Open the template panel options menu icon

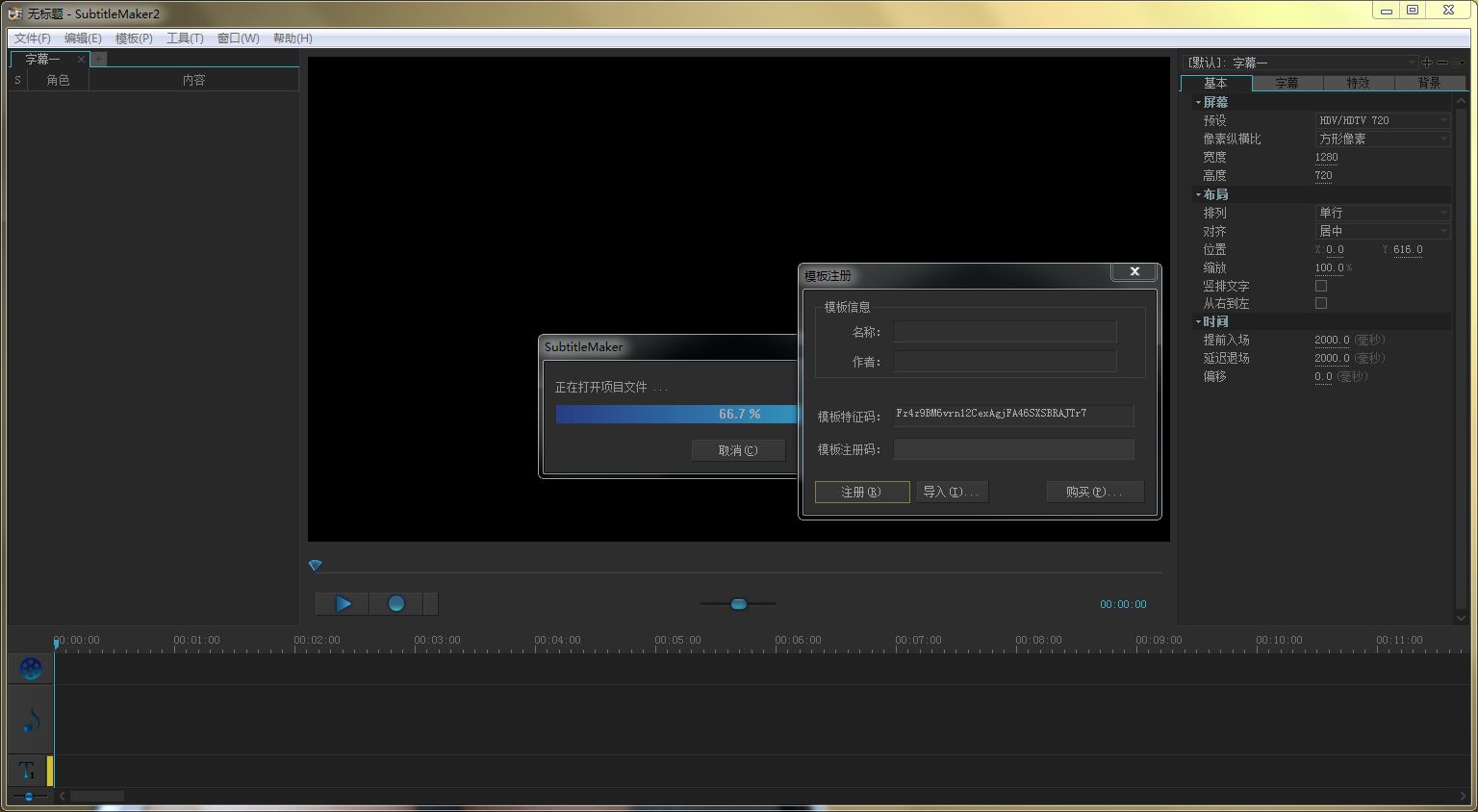click(1457, 63)
